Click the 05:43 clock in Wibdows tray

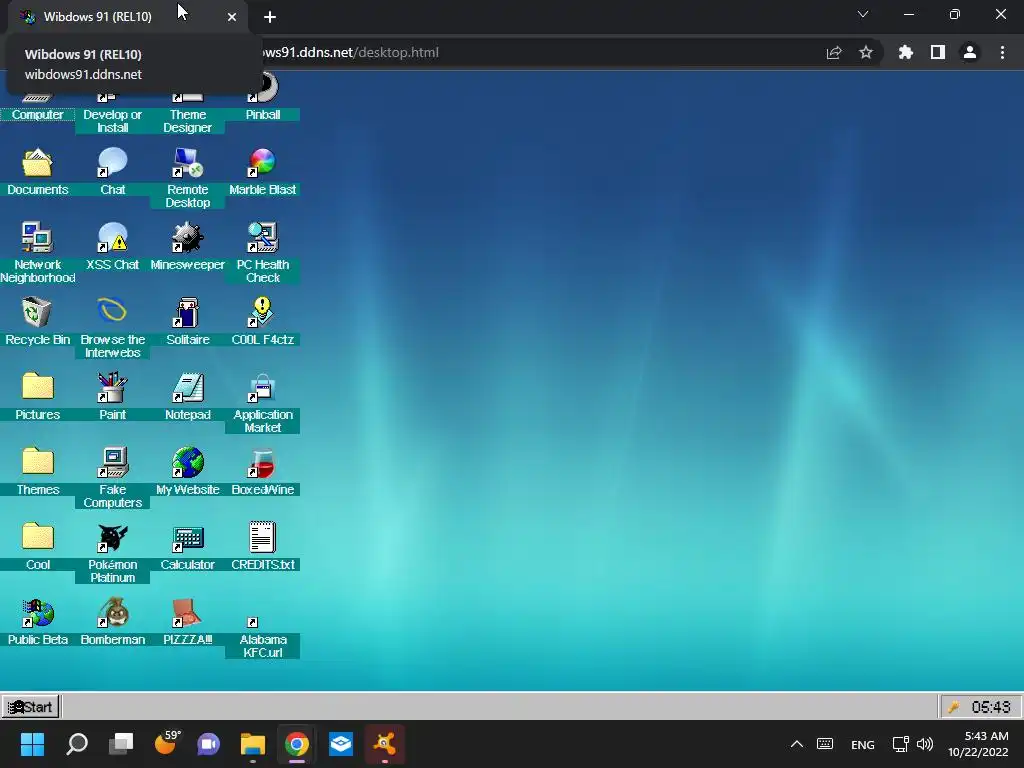coord(991,707)
